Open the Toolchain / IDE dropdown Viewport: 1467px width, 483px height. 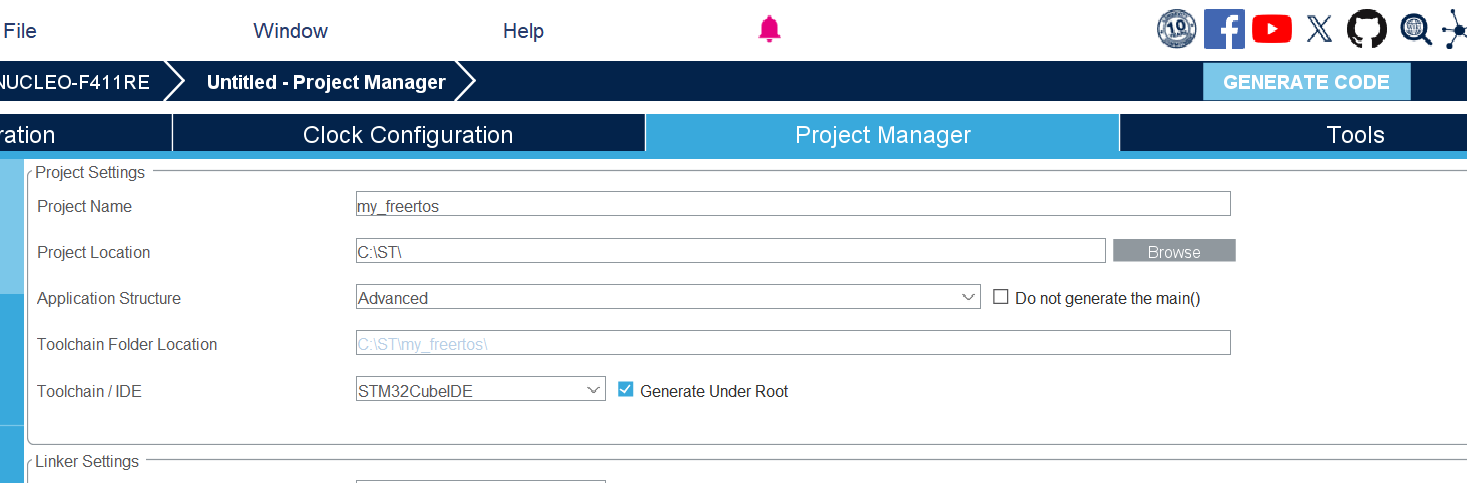tap(480, 389)
